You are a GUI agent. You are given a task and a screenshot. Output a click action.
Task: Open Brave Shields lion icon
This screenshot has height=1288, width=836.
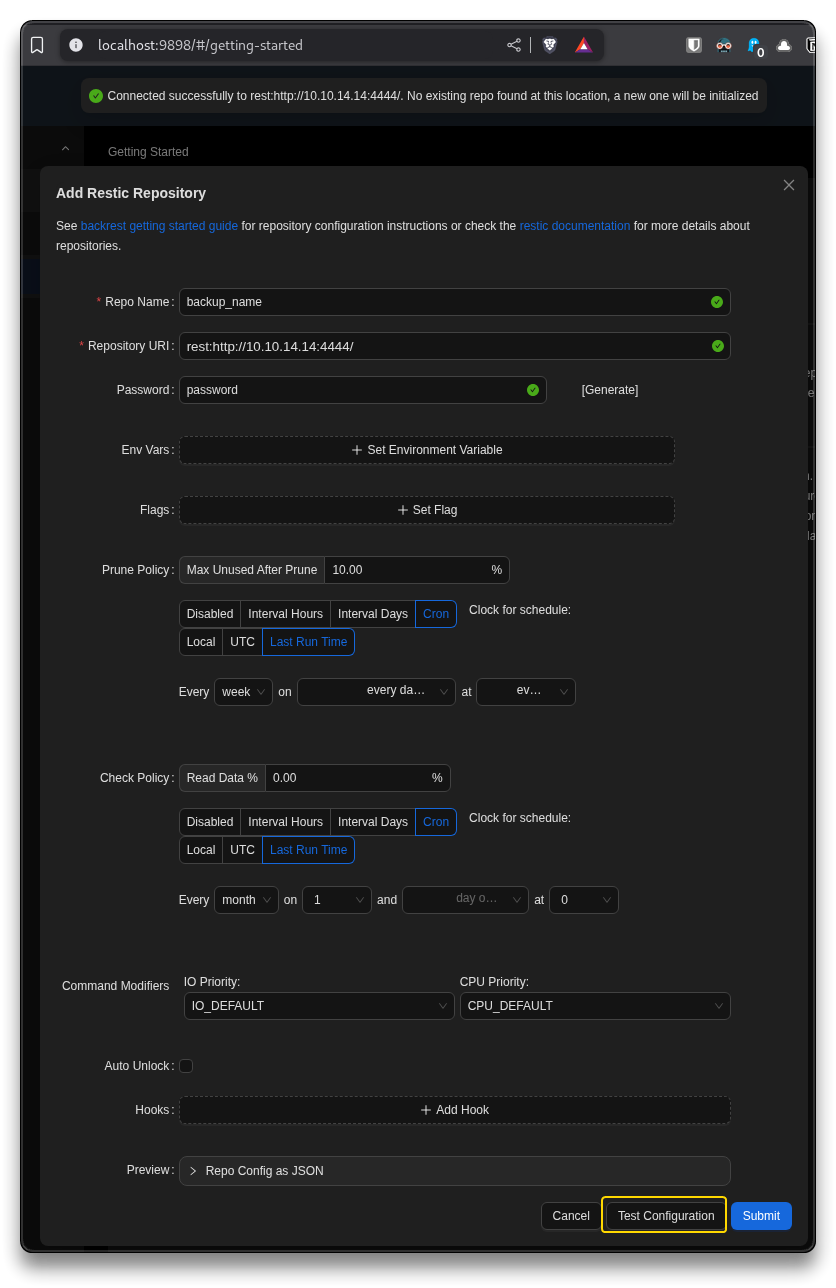[x=549, y=45]
